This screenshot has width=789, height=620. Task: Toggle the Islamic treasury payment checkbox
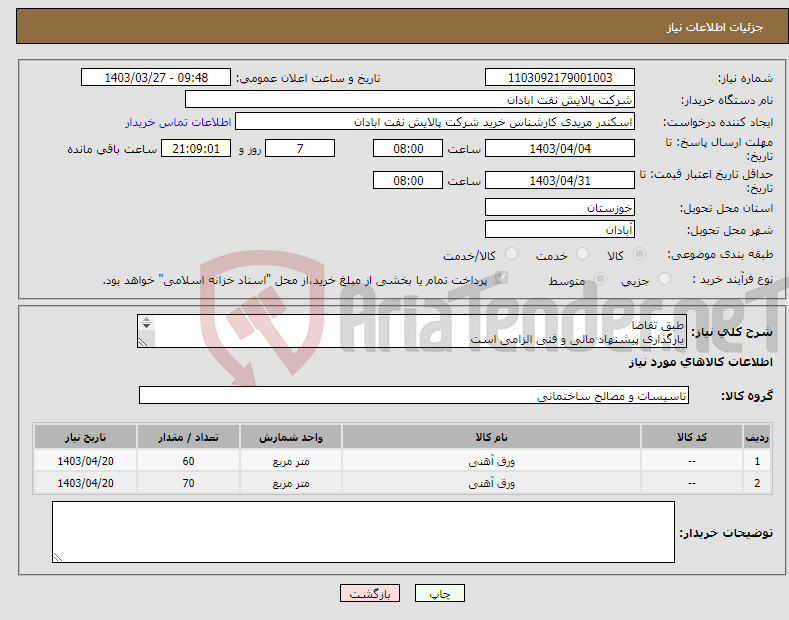tap(501, 278)
